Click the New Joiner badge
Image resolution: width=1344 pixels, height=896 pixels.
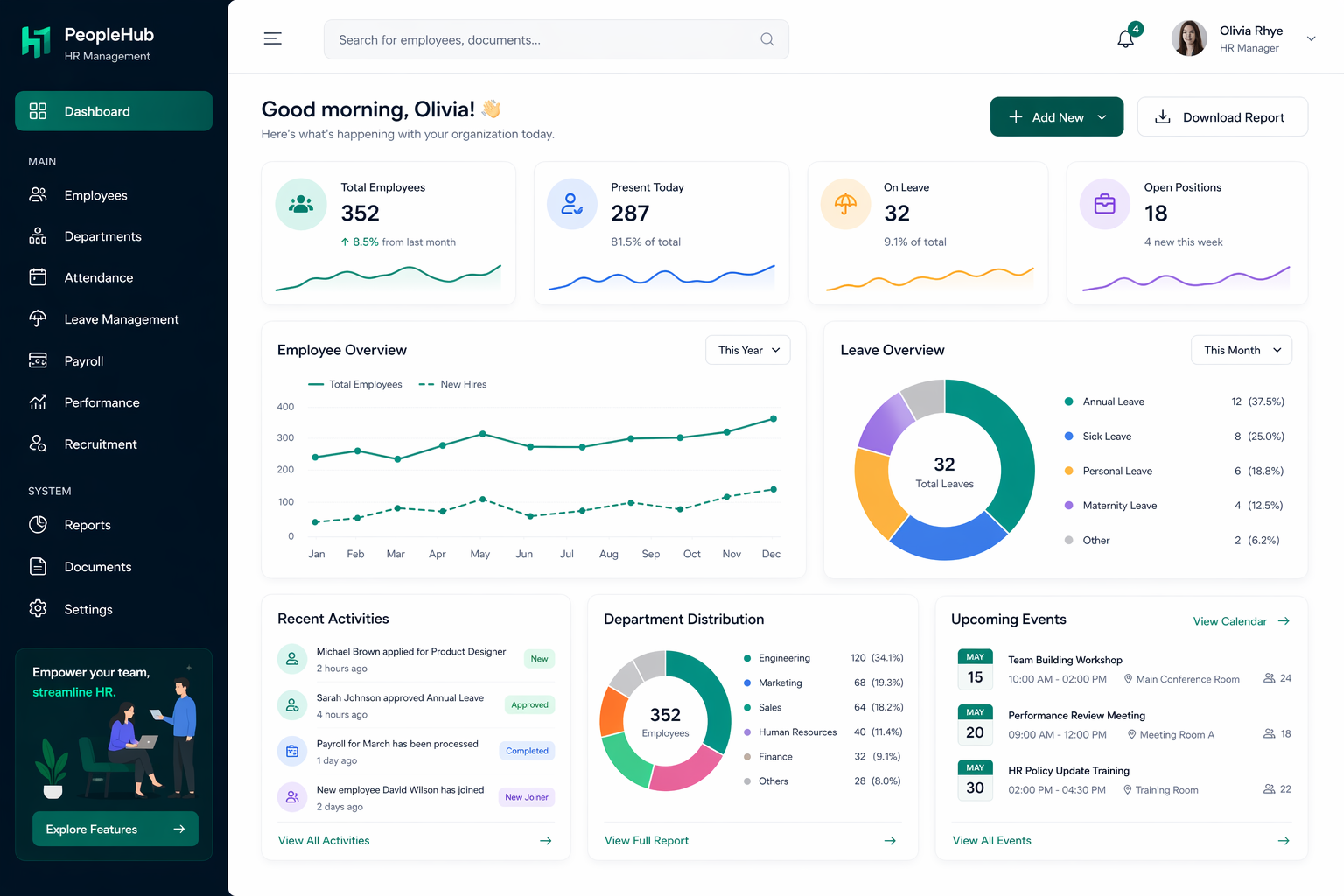(527, 797)
